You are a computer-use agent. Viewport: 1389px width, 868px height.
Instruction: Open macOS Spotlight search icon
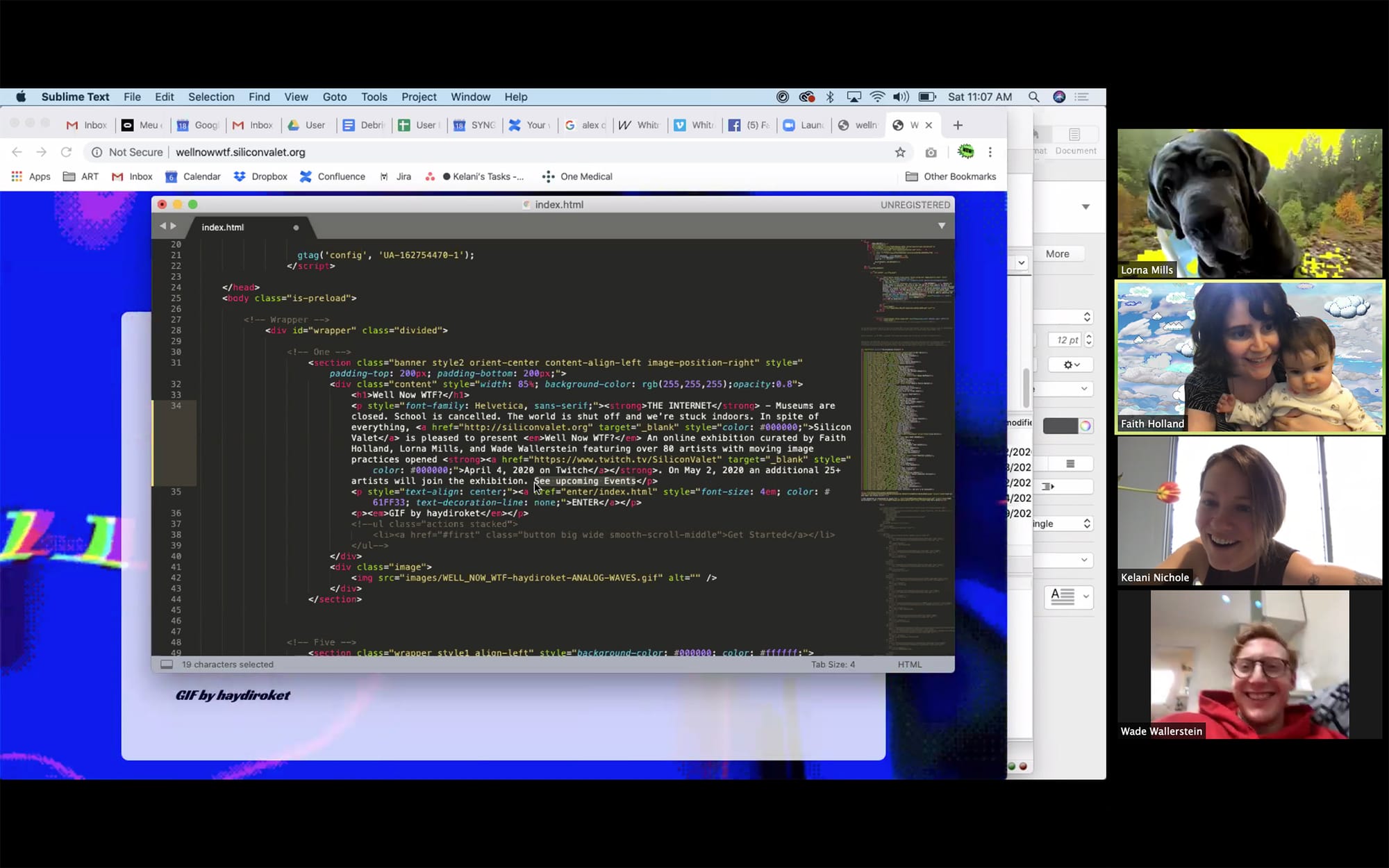coord(1033,97)
